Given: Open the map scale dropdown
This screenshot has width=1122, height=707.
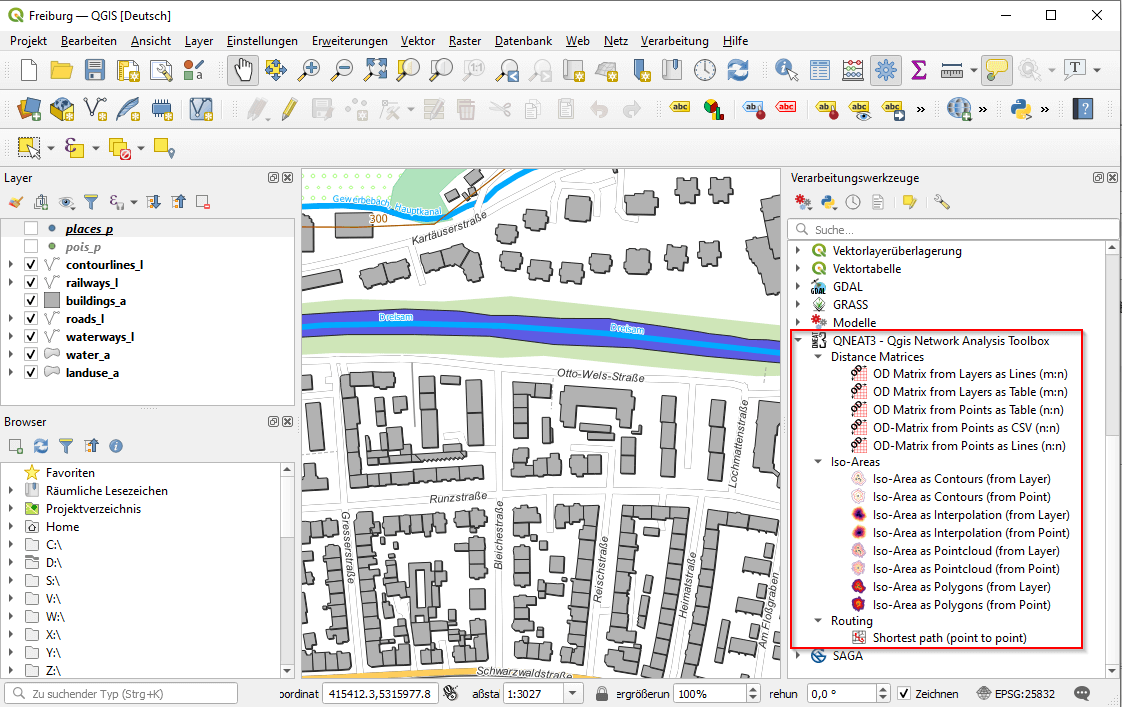Looking at the screenshot, I should pyautogui.click(x=574, y=694).
